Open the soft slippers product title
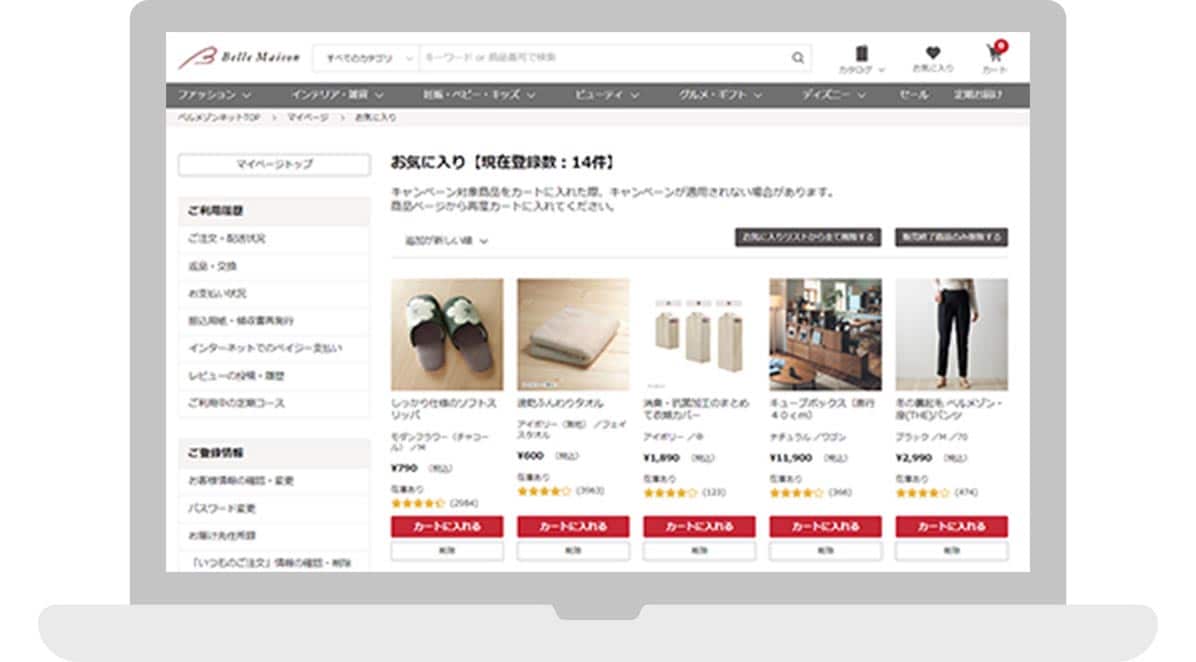Screen dimensions: 1196x662 tap(444, 409)
